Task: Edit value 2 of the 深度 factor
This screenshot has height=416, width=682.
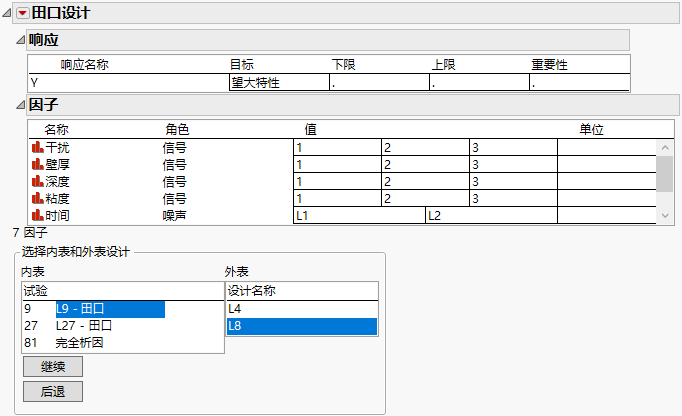Action: (x=425, y=181)
